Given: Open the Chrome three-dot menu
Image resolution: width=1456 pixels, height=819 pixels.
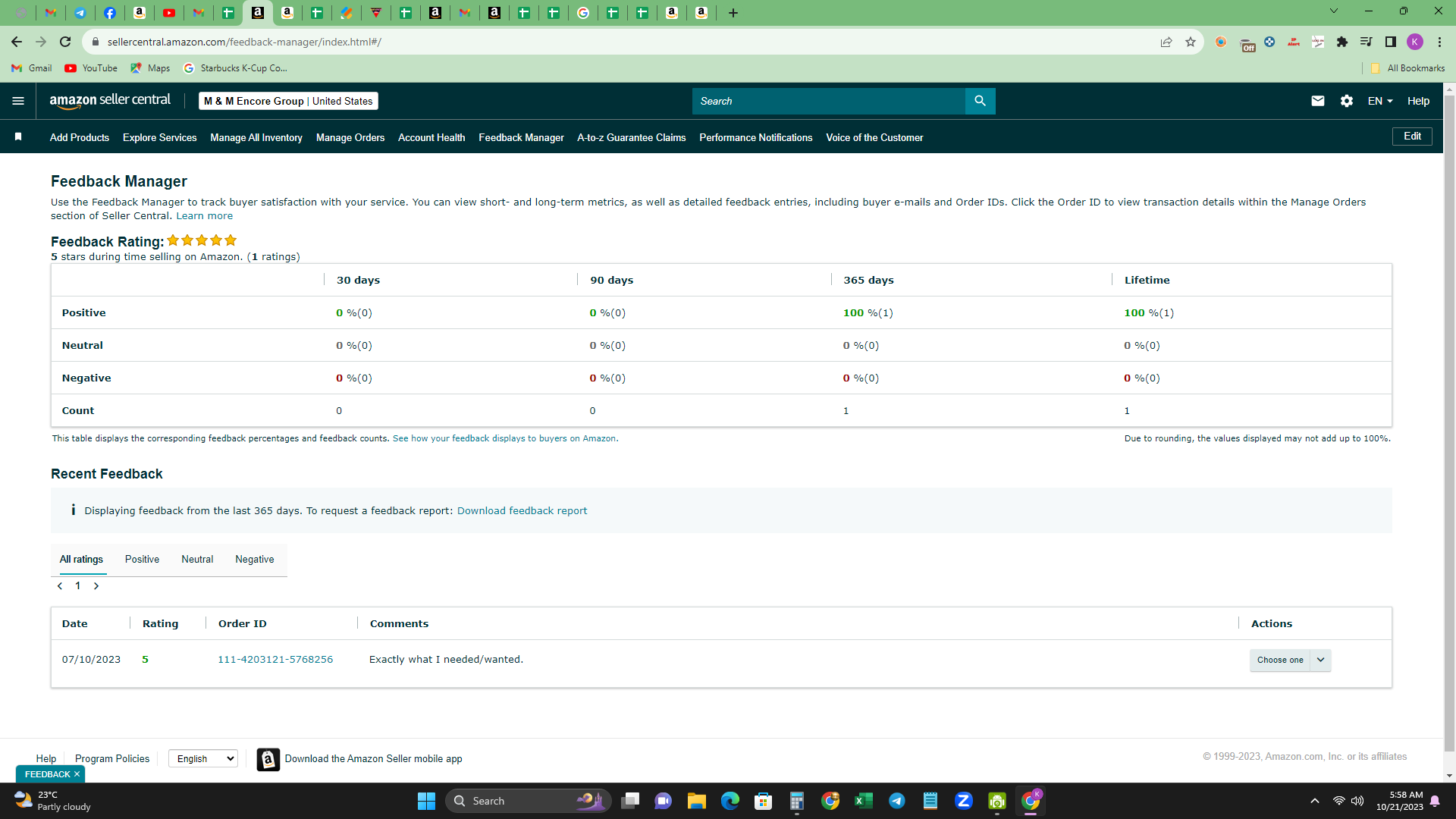Looking at the screenshot, I should (1439, 42).
